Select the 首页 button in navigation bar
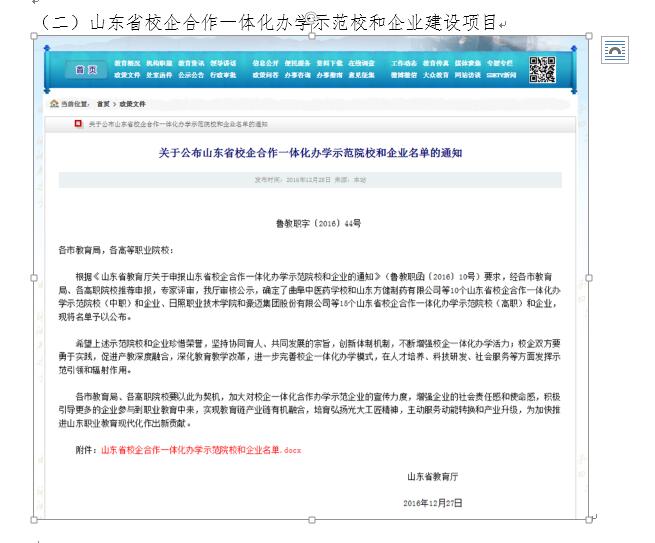Image resolution: width=655 pixels, height=543 pixels. (x=86, y=70)
